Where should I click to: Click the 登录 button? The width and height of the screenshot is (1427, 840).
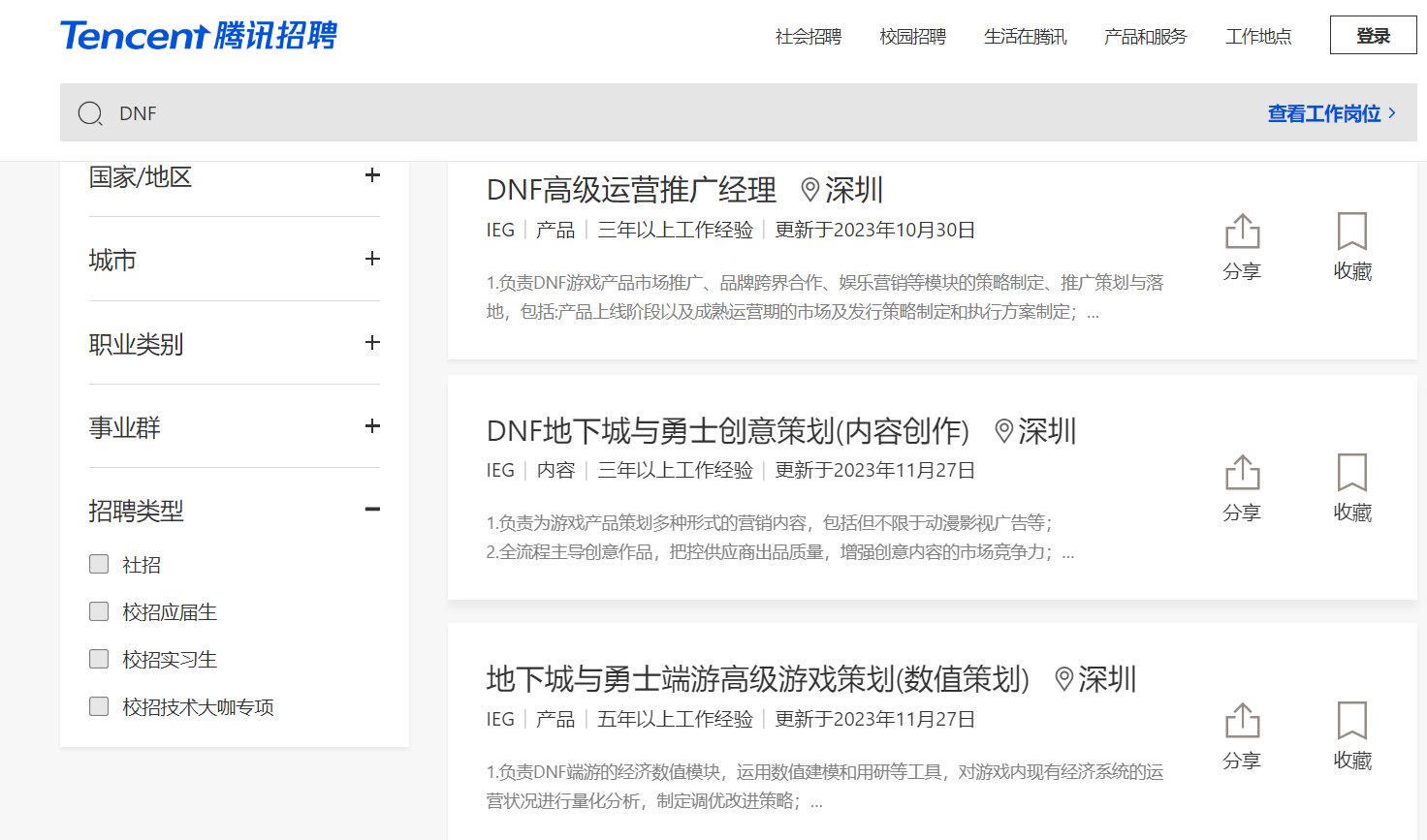pos(1374,35)
